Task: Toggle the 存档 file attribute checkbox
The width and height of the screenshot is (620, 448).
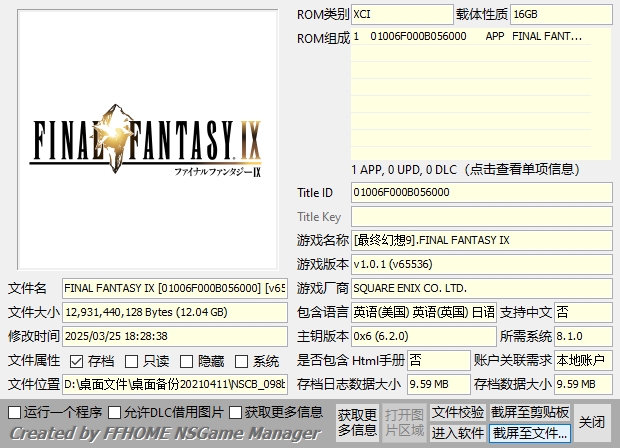Action: pyautogui.click(x=76, y=361)
